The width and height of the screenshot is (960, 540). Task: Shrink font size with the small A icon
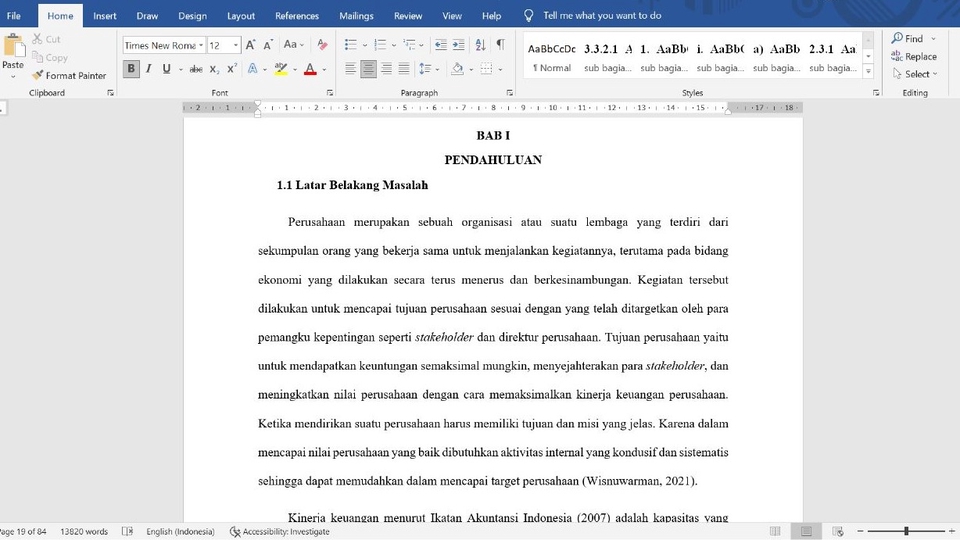pyautogui.click(x=268, y=45)
